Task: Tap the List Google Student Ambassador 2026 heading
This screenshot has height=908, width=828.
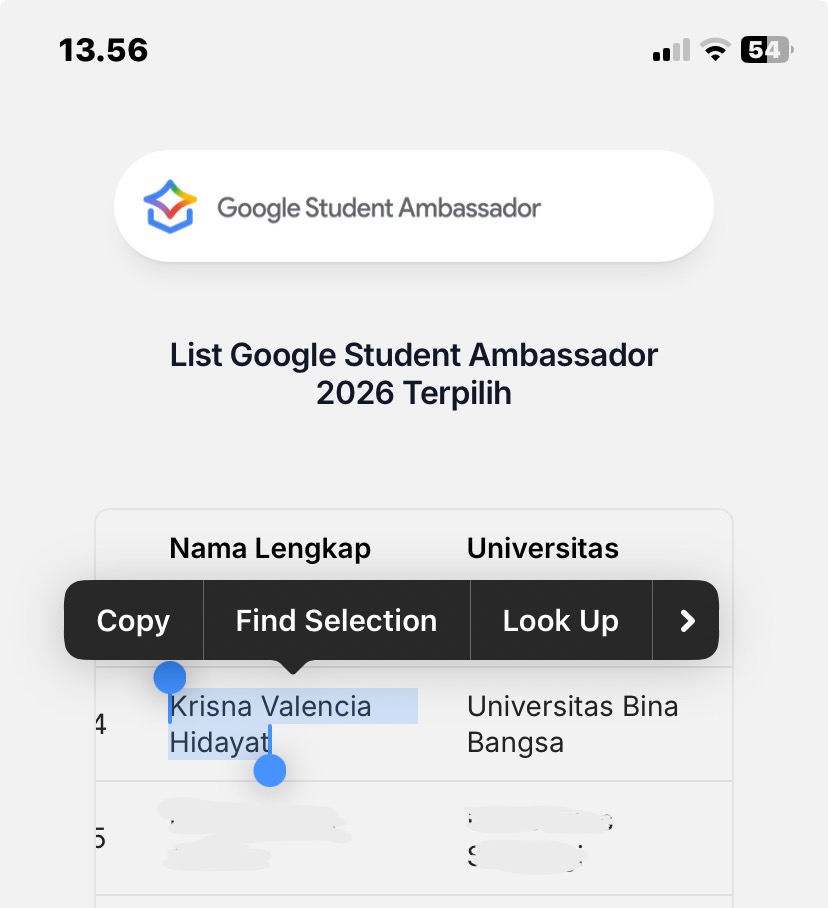Action: (x=414, y=374)
